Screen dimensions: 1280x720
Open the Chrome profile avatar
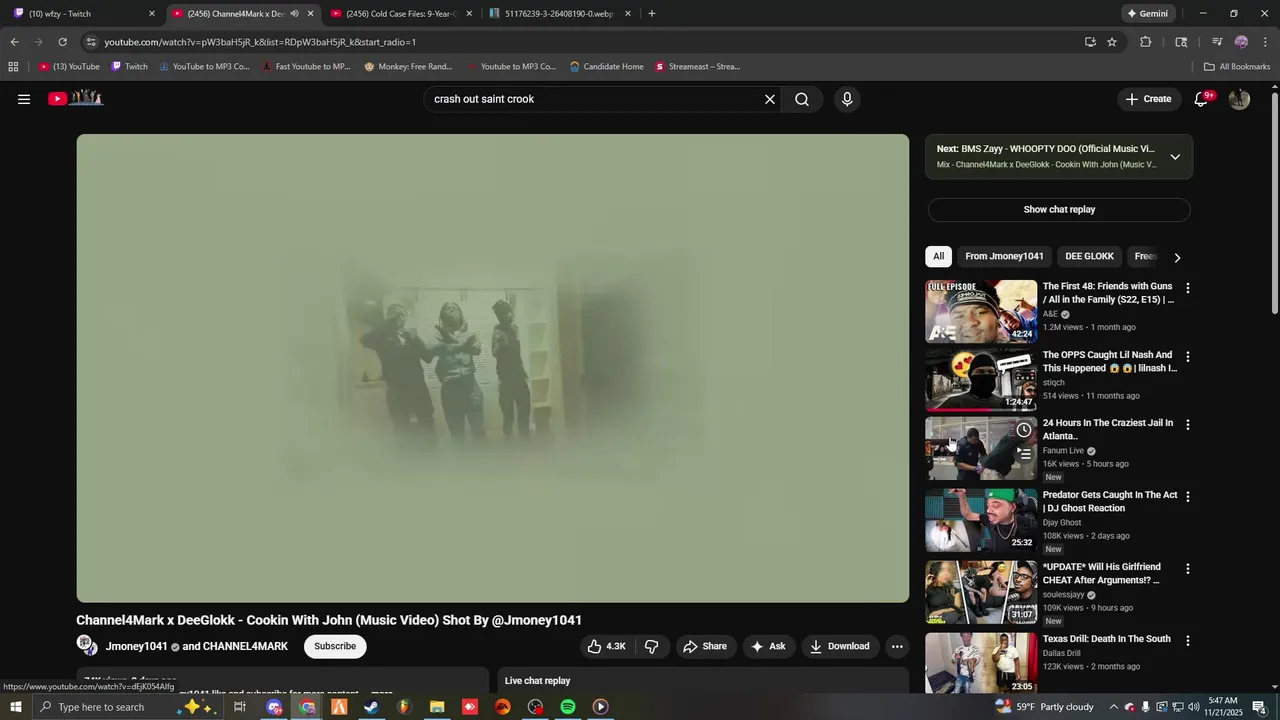pos(1241,42)
